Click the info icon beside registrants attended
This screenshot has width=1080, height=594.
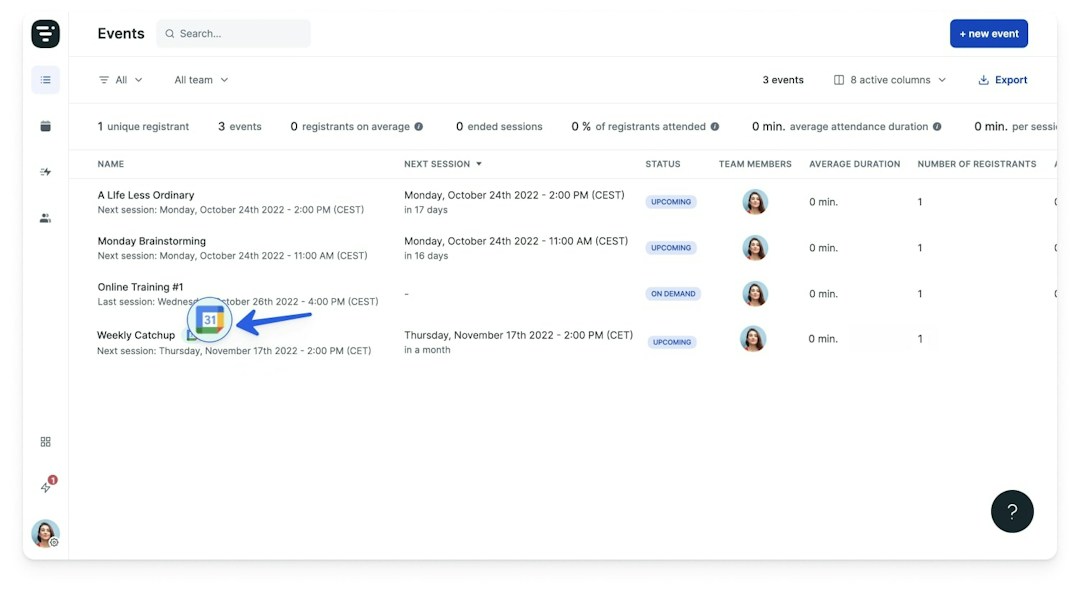click(x=715, y=127)
